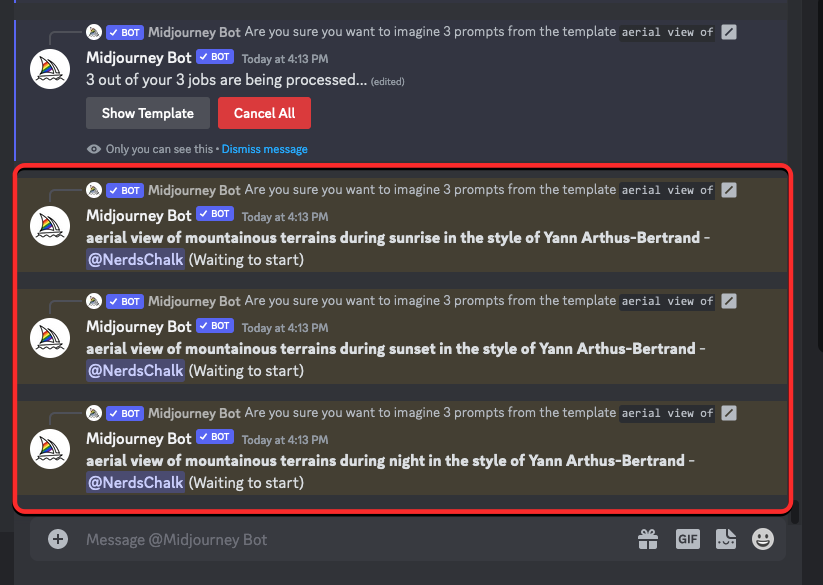Open the gift Nitro icon

648,539
